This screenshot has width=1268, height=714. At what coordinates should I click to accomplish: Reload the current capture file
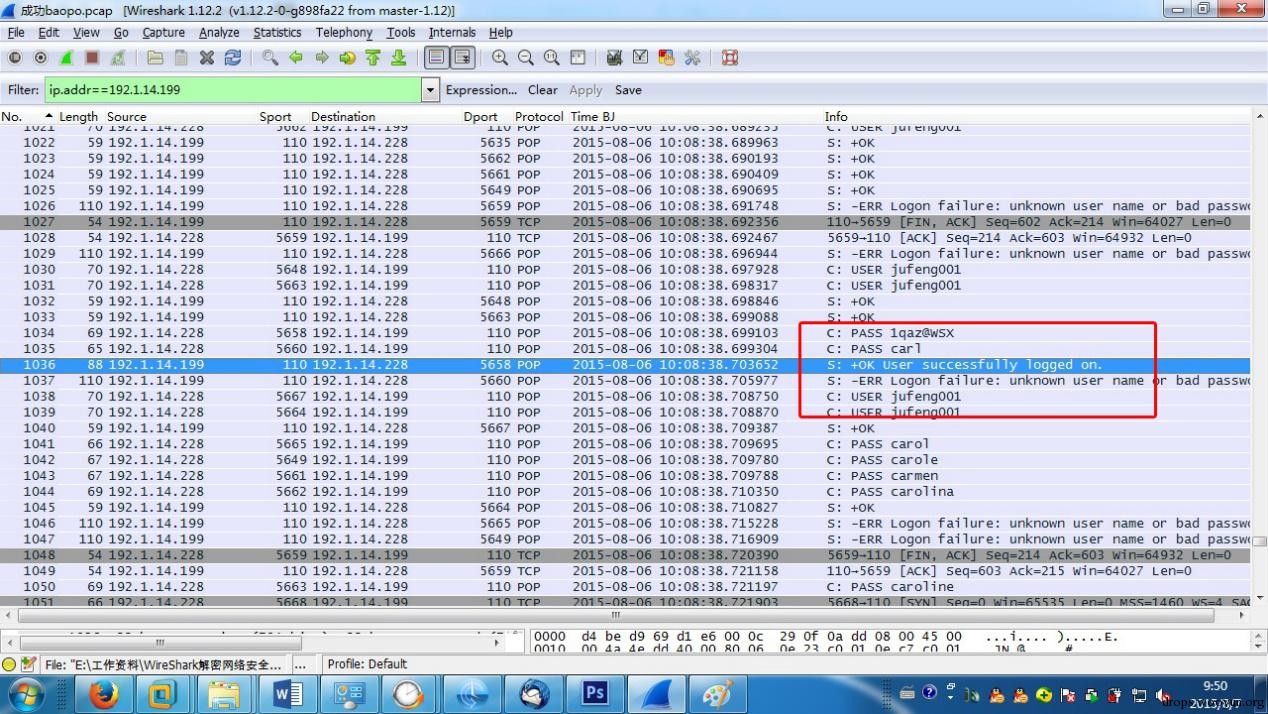232,58
